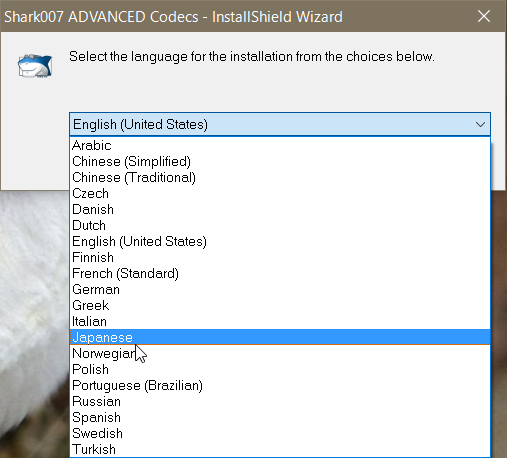The image size is (507, 458).
Task: Choose Chinese (Simplified) language option
Action: point(280,161)
